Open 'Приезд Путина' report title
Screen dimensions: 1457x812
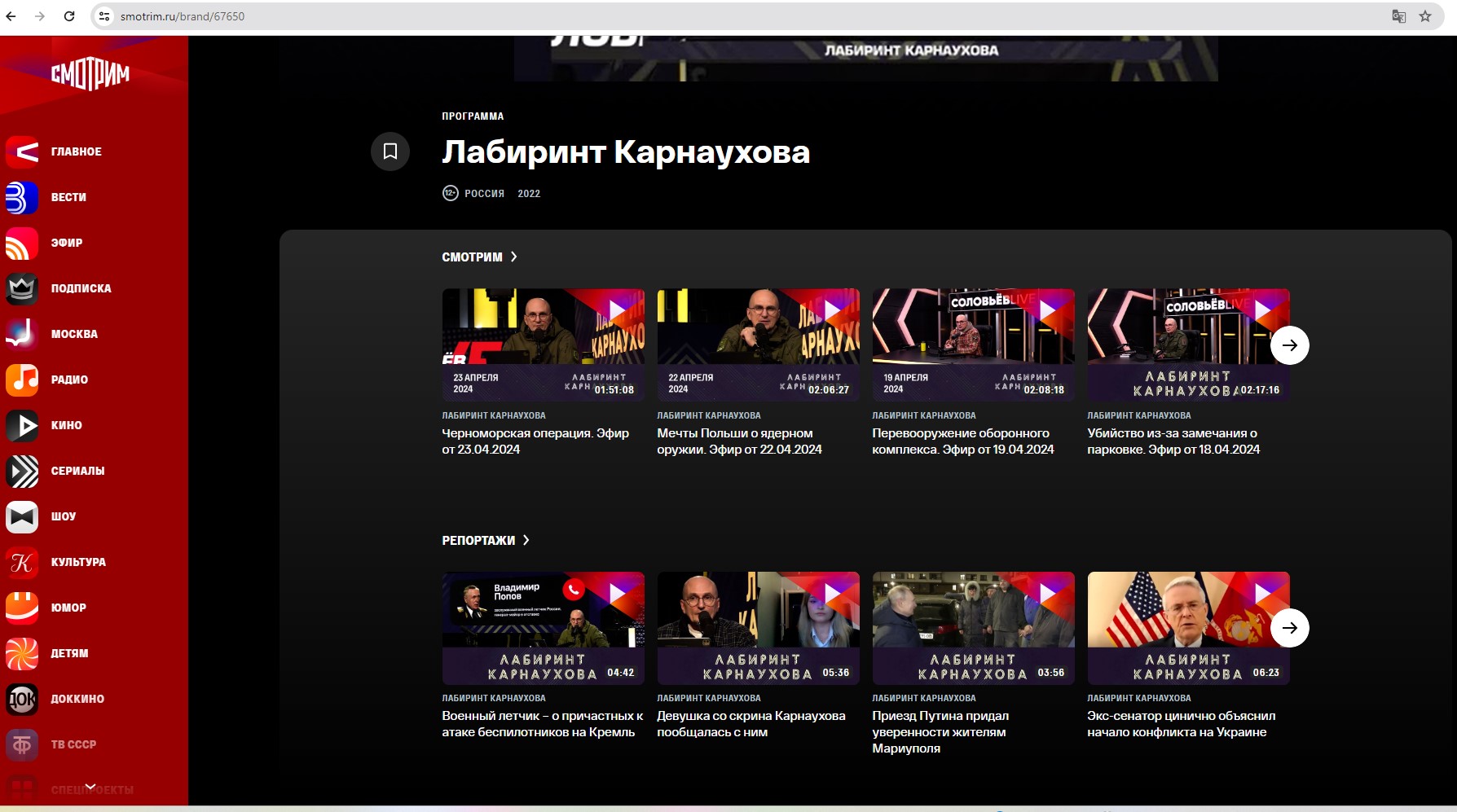pyautogui.click(x=940, y=732)
